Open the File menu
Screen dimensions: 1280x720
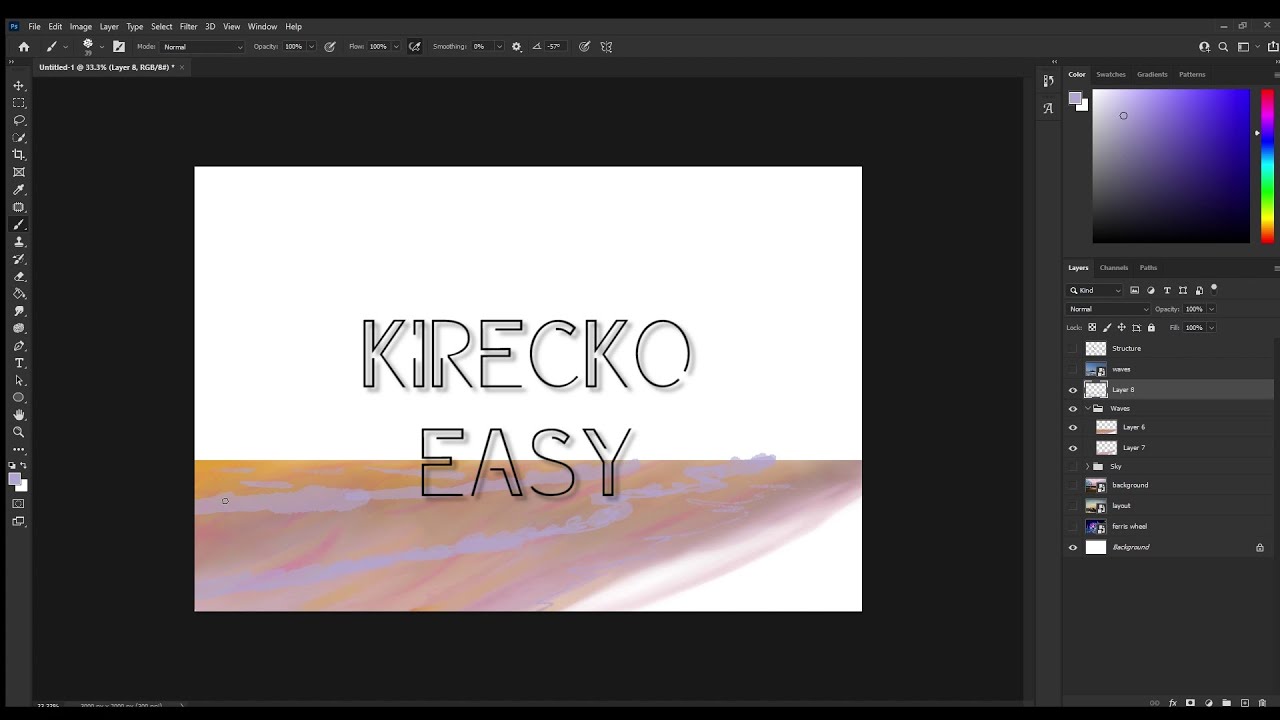tap(34, 26)
